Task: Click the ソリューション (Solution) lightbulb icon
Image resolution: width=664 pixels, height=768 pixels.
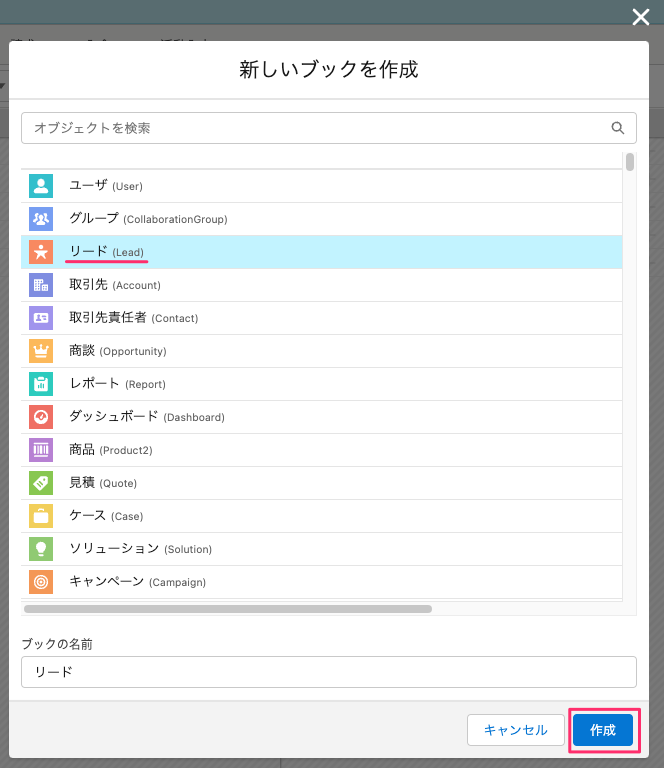Action: [x=41, y=549]
